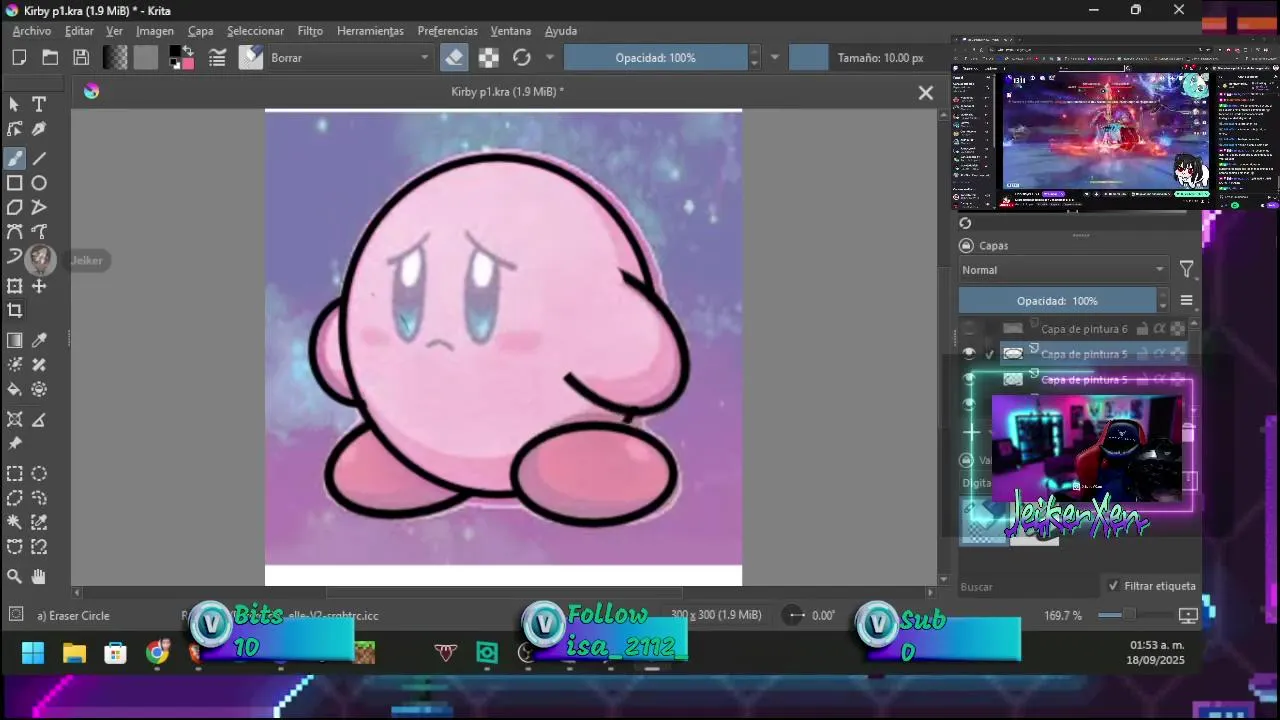Screen dimensions: 1280x720
Task: Select the Ellipse shape tool
Action: tap(39, 183)
